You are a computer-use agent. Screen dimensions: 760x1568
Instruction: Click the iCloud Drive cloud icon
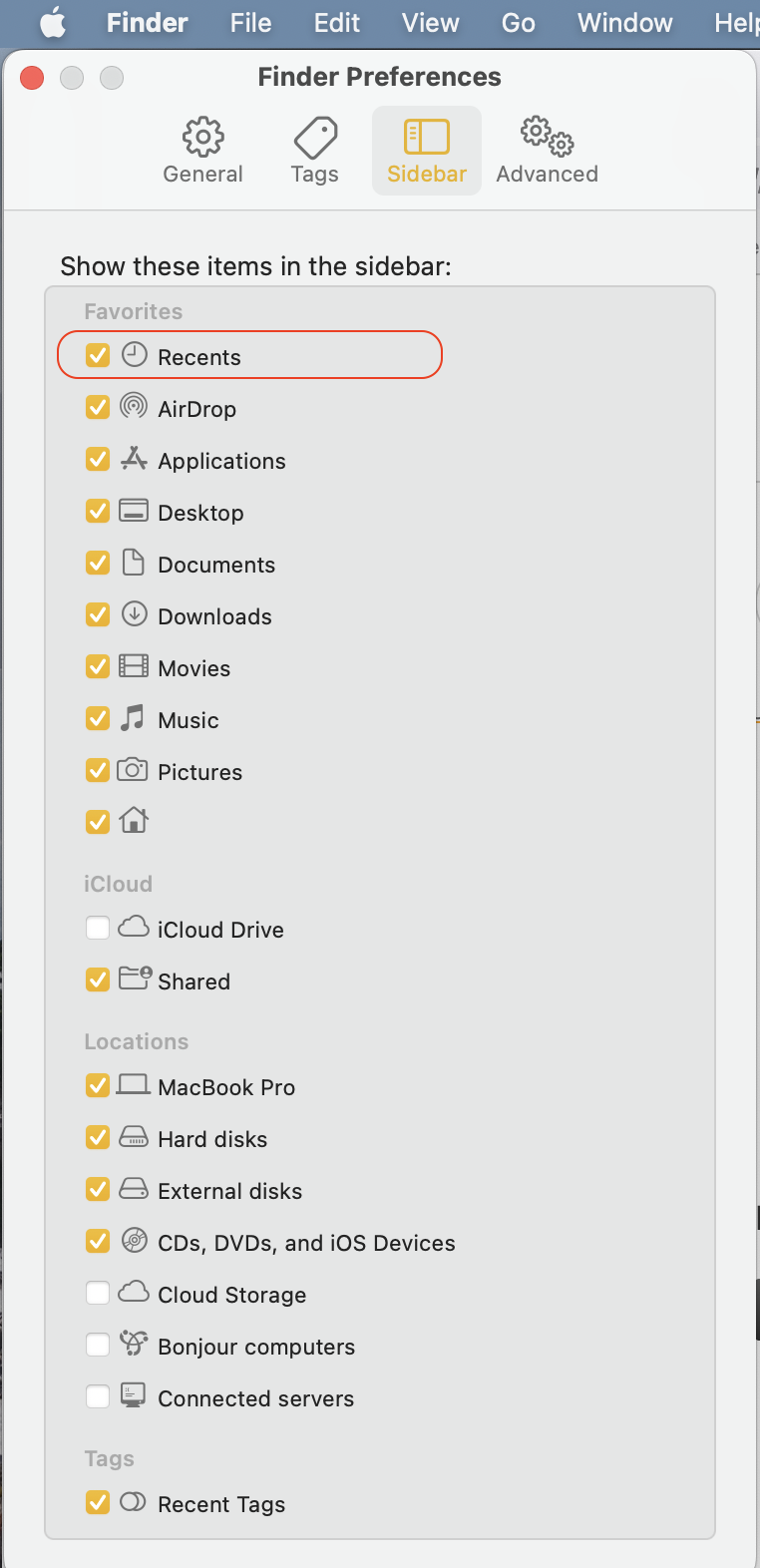(x=134, y=928)
